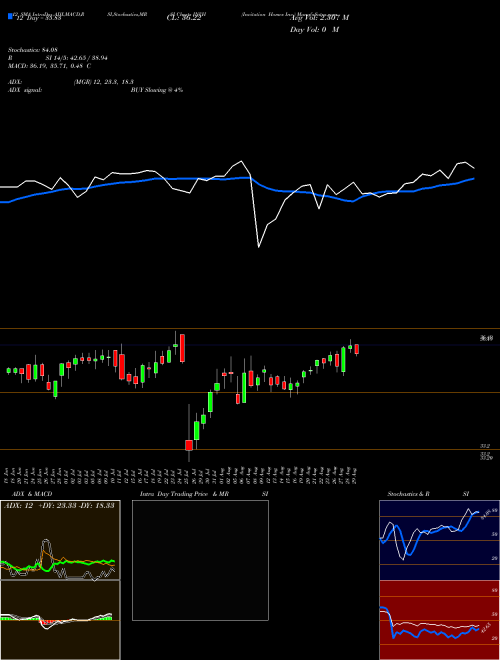
Task: Click the blue 12-day SMA legend square
Action: click(10, 16)
